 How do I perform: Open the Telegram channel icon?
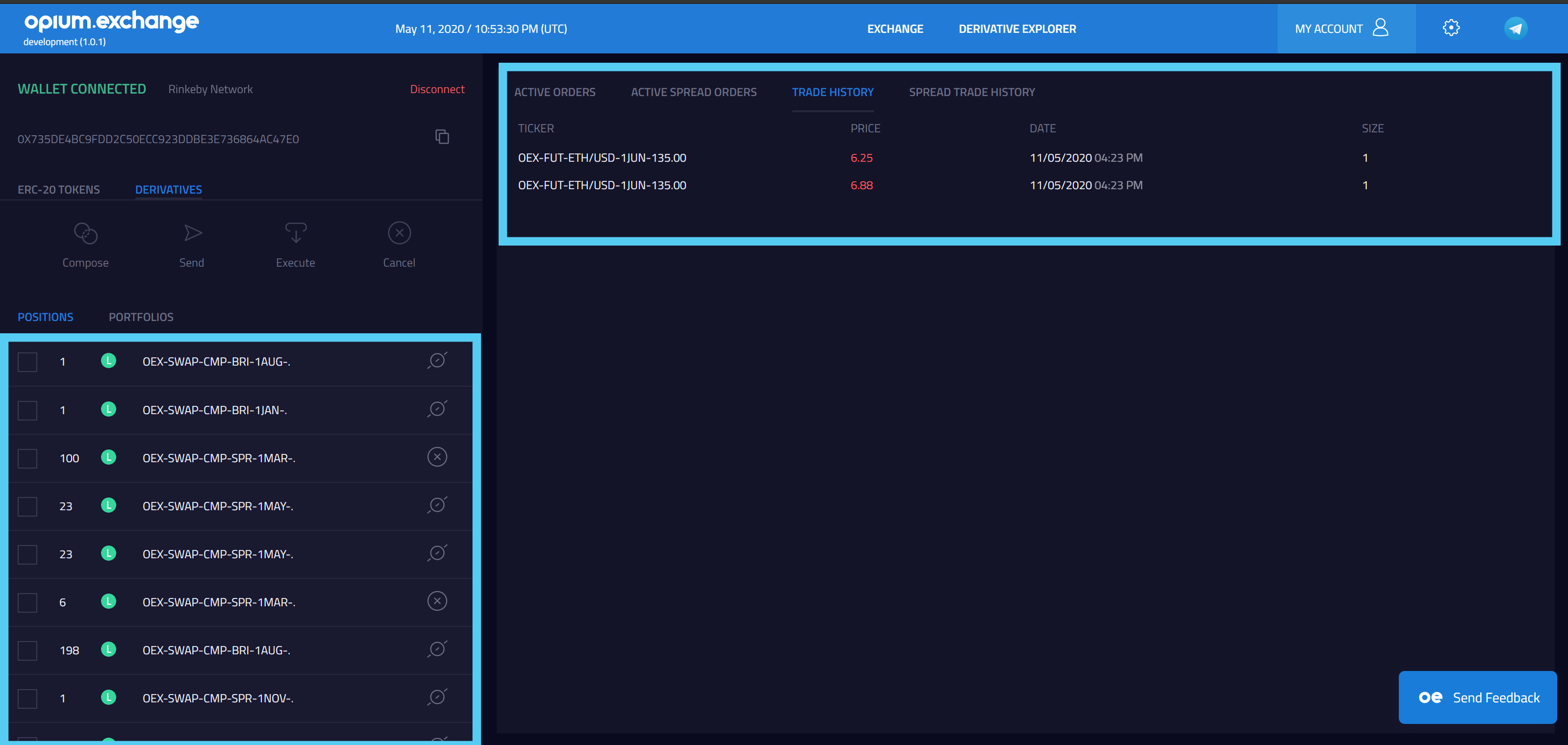(x=1516, y=28)
